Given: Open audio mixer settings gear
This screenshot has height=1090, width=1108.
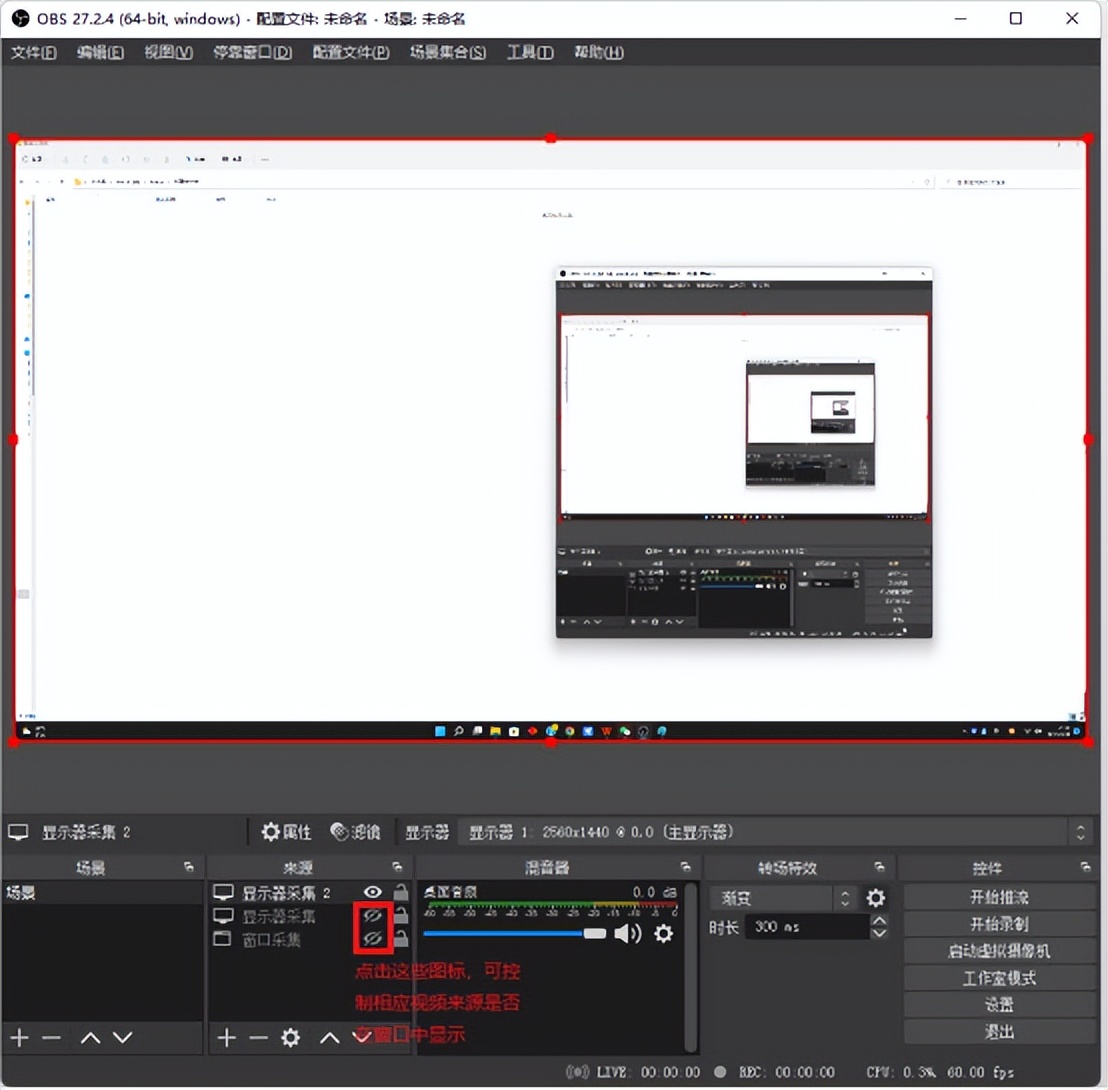Looking at the screenshot, I should 662,933.
